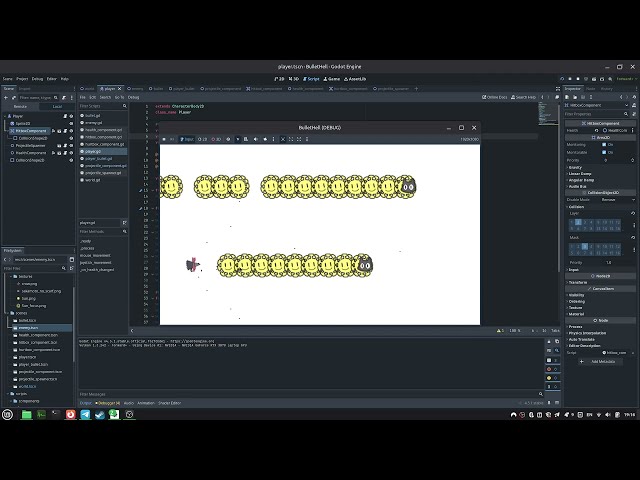Screen dimensions: 640x480
Task: Switch to the enemy scene tab
Action: (136, 89)
